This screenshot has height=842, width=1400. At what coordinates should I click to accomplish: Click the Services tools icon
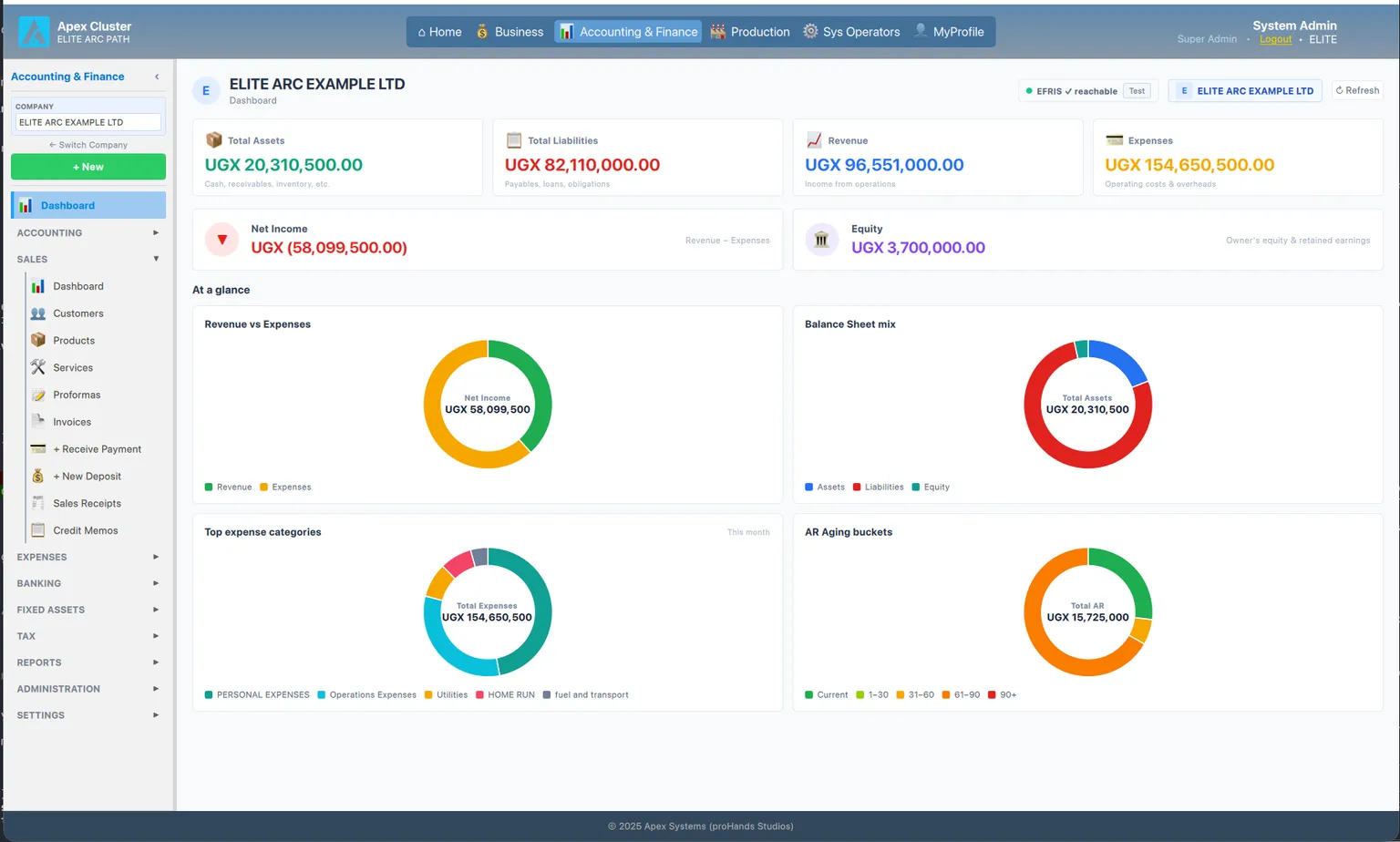[38, 367]
